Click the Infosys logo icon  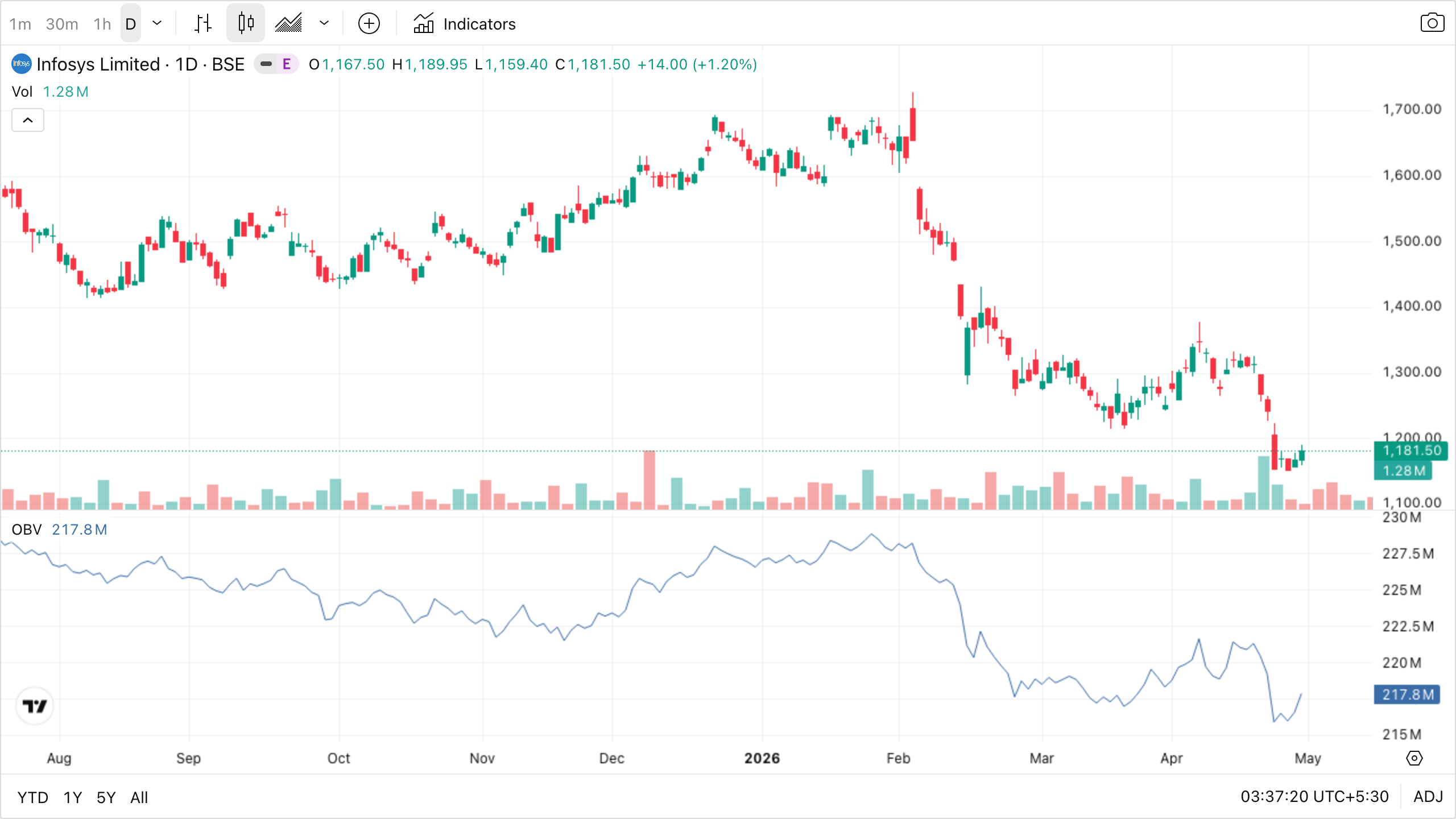(21, 64)
